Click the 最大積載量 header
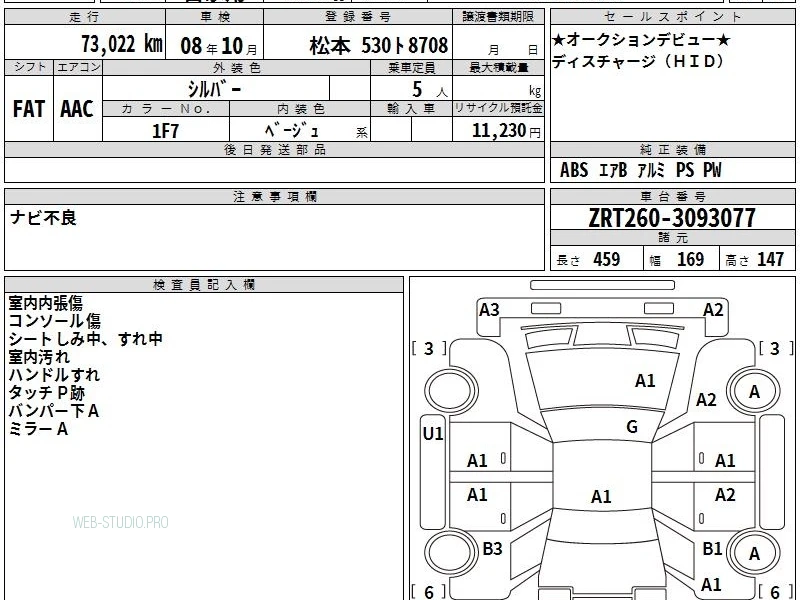800x600 pixels. (x=498, y=68)
